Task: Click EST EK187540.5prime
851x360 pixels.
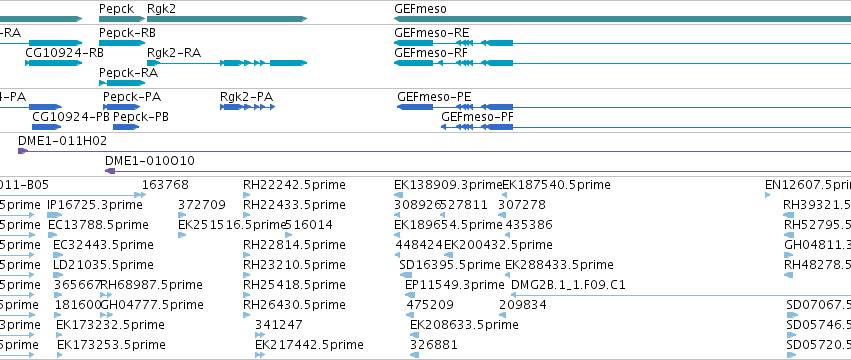Action: click(x=556, y=185)
